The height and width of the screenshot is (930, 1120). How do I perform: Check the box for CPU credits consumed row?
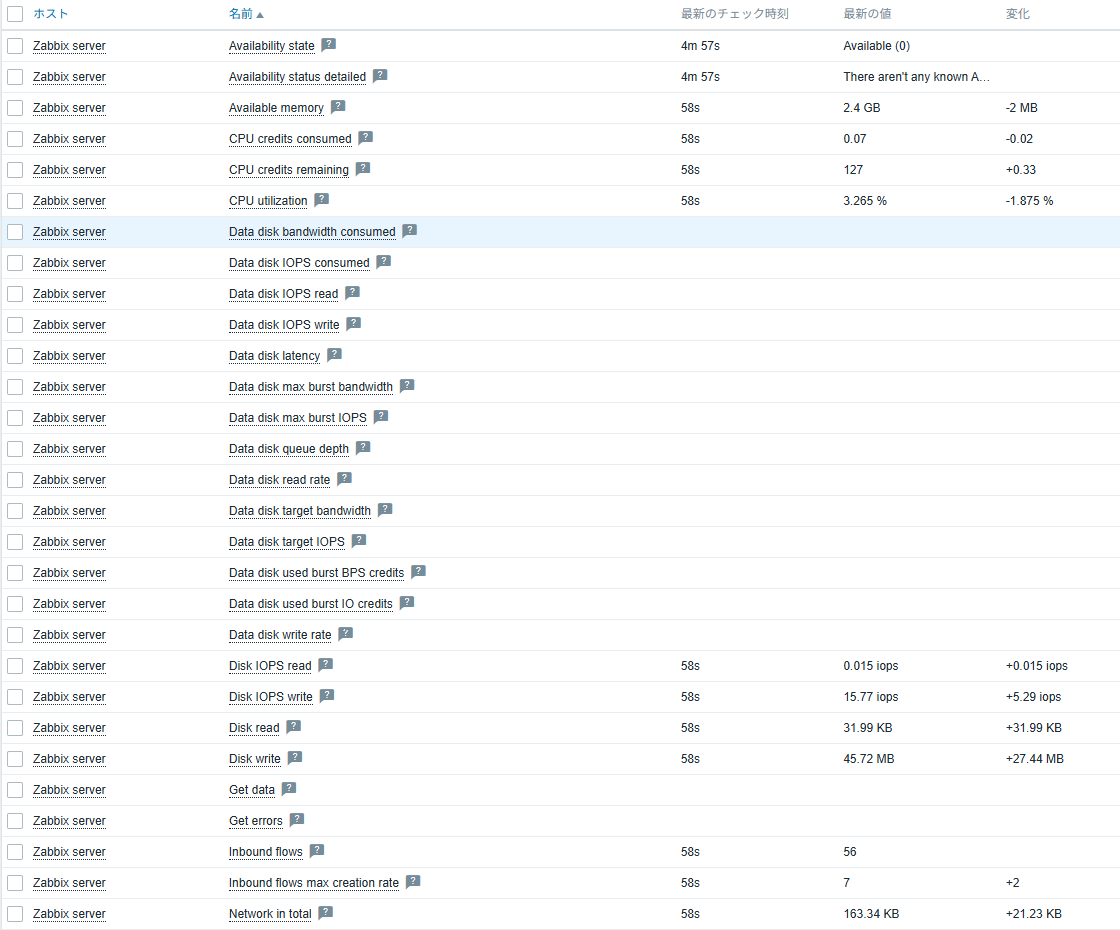coord(15,138)
